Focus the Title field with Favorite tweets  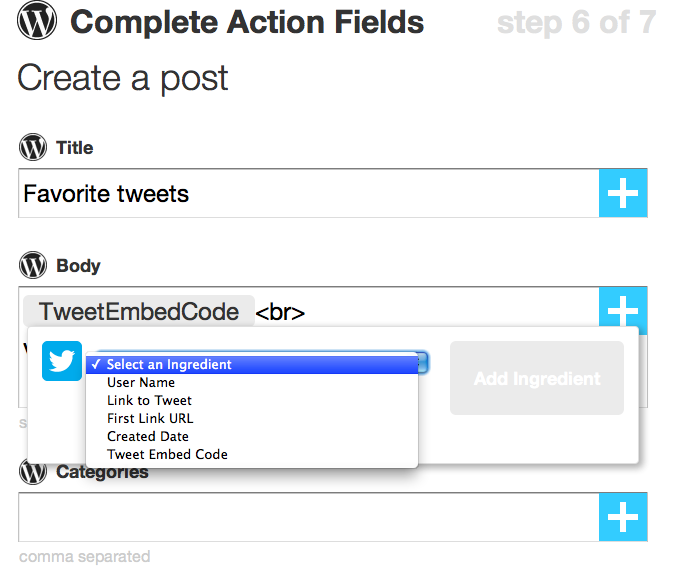click(309, 193)
